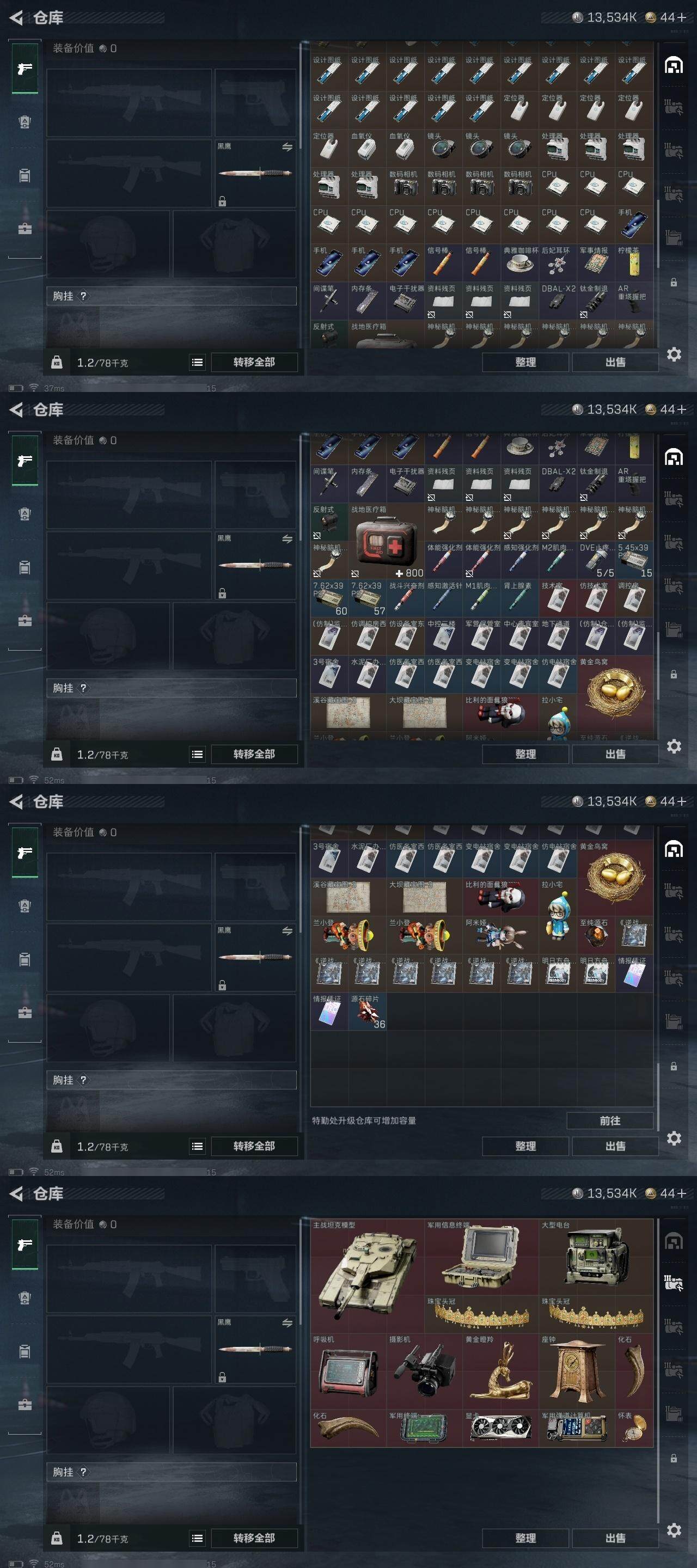Select the 座钟 mantel clock item
Viewport: 697px width, 1568px height.
point(577,1371)
